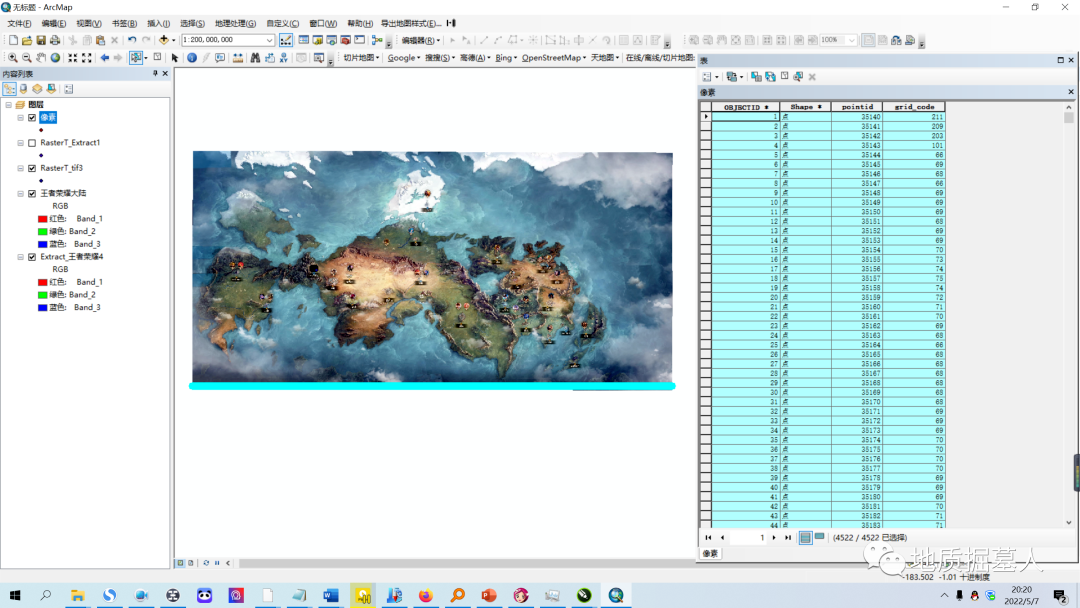1080x608 pixels.
Task: Click the Add Data button
Action: [163, 40]
